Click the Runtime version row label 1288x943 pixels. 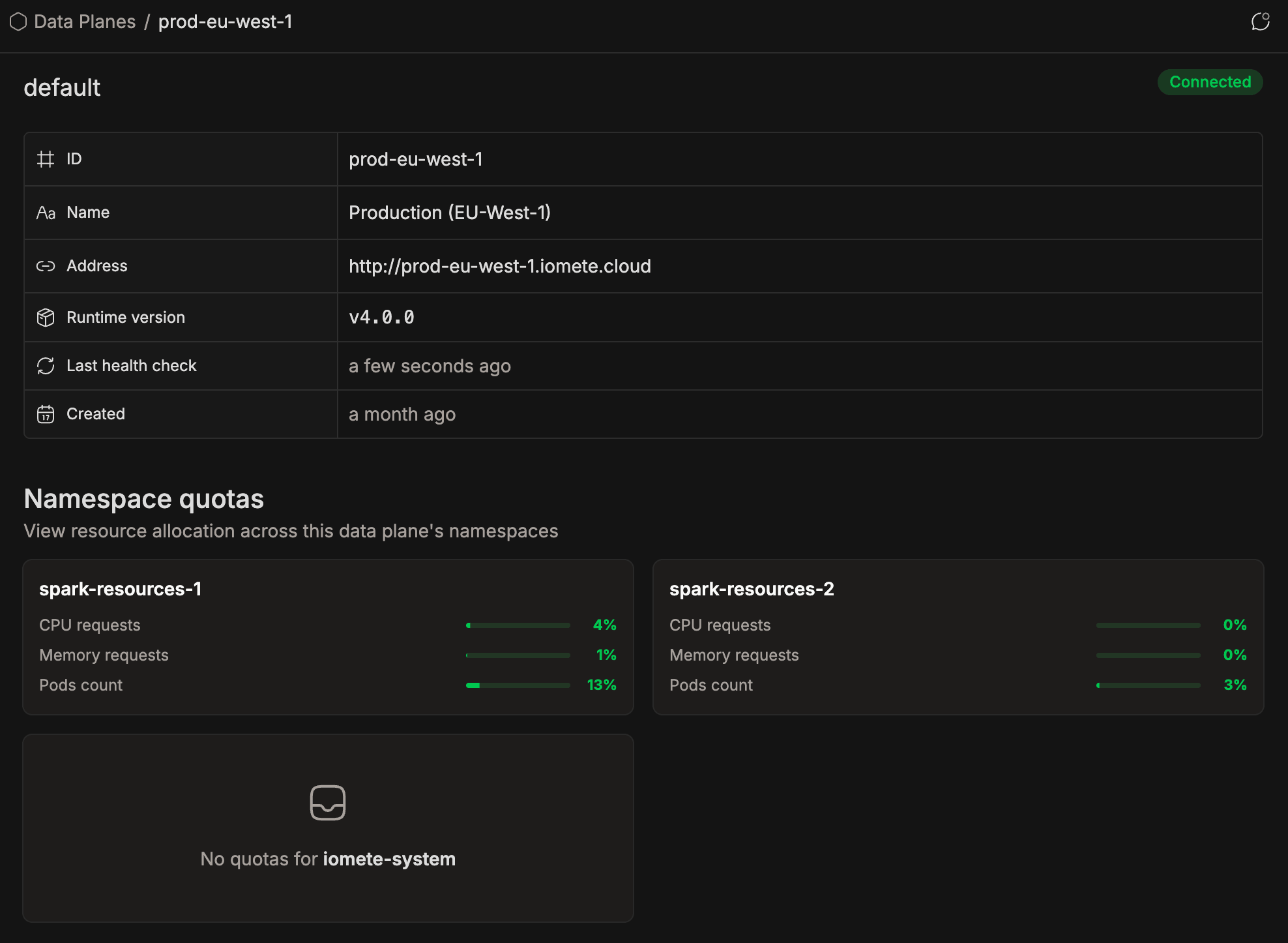(x=126, y=318)
